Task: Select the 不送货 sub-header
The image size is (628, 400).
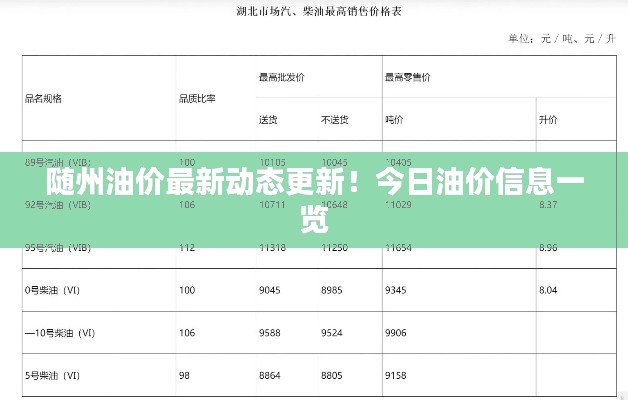Action: tap(334, 120)
